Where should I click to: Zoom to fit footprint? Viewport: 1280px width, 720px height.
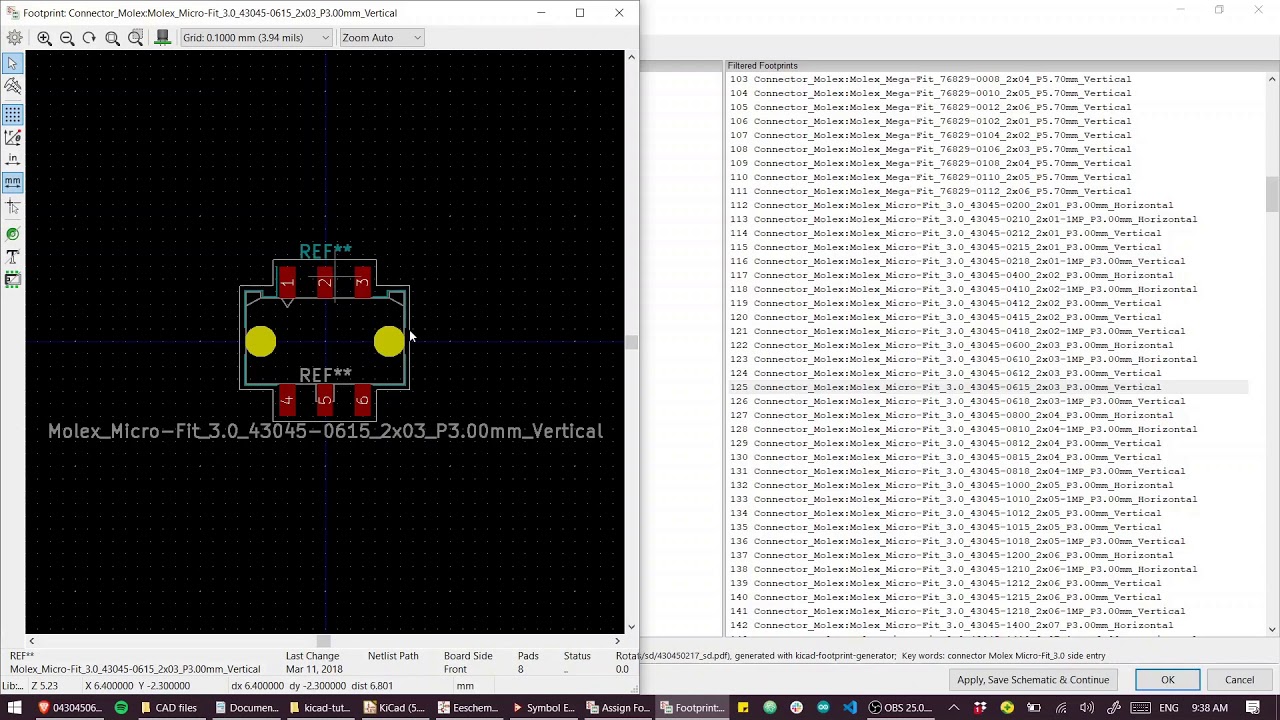pos(112,38)
